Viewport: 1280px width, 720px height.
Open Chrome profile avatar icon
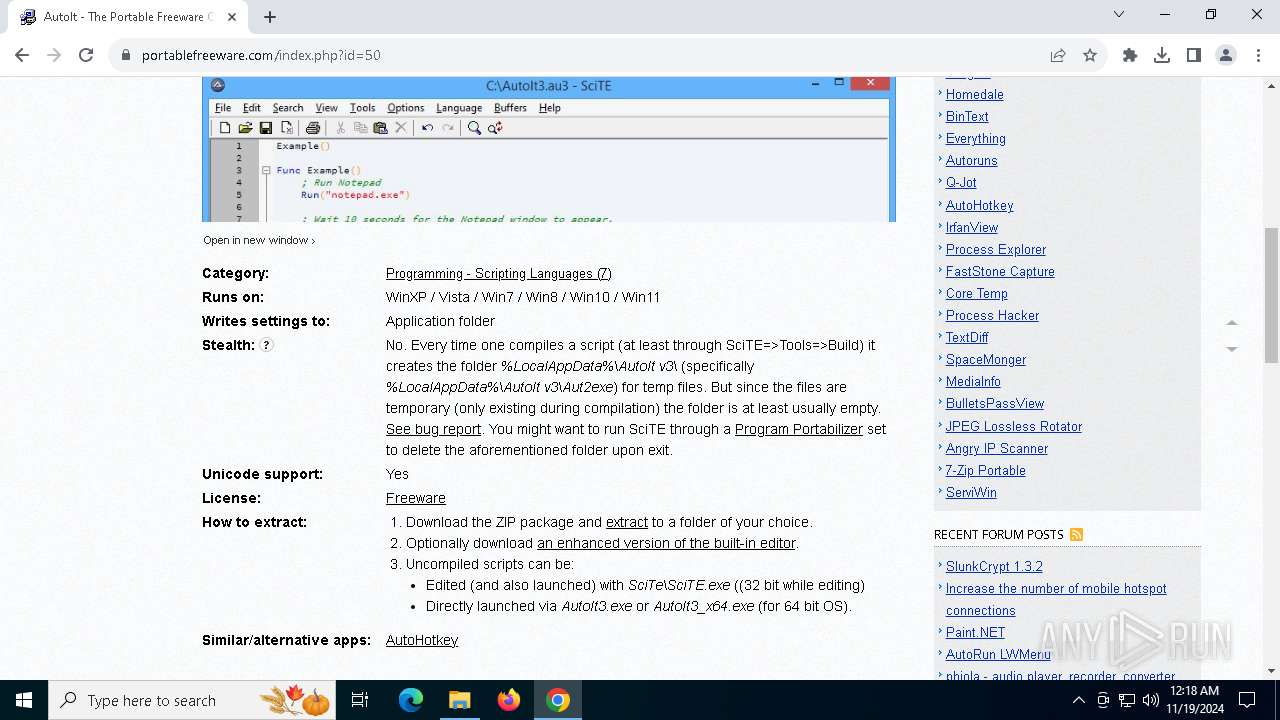(x=1226, y=55)
